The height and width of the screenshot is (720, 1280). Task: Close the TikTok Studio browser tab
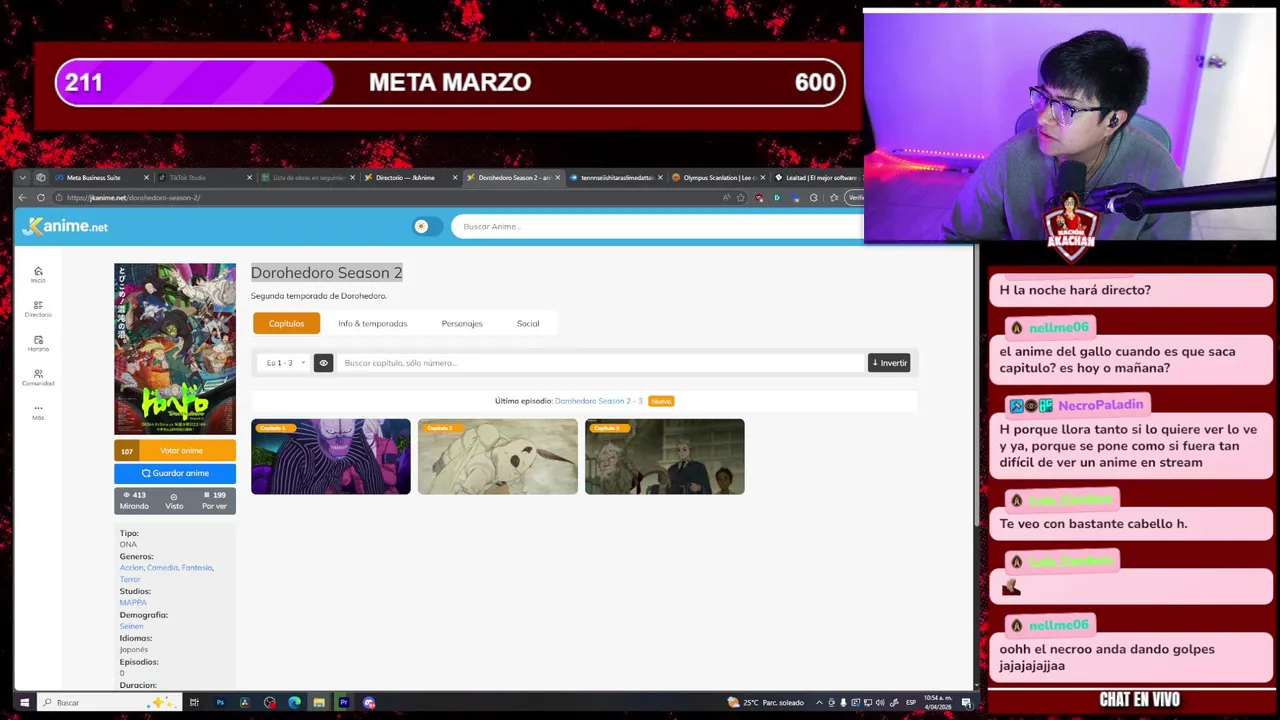click(x=249, y=177)
